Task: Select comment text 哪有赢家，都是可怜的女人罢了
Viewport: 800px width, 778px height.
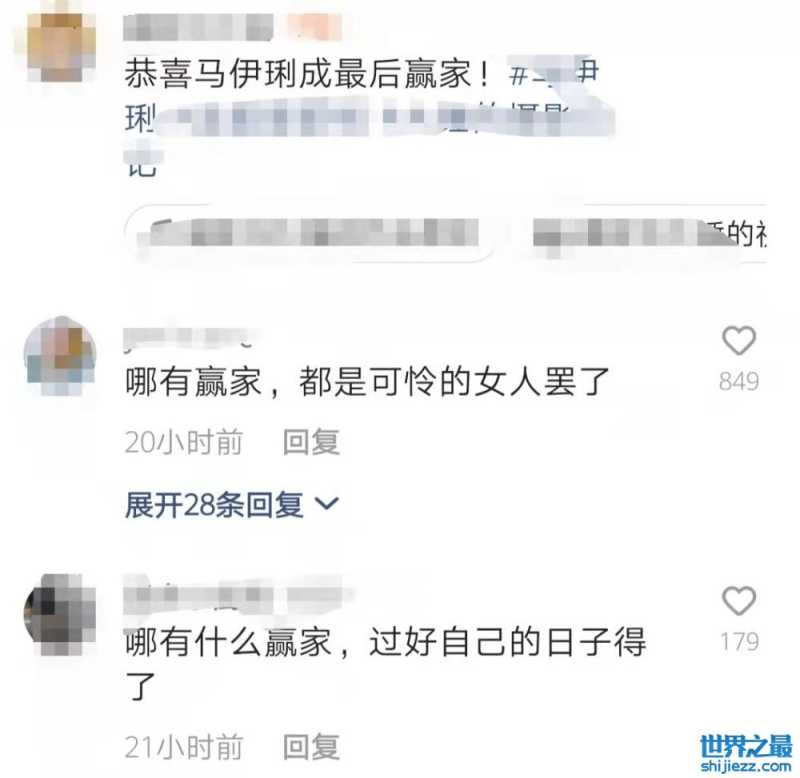Action: tap(367, 383)
